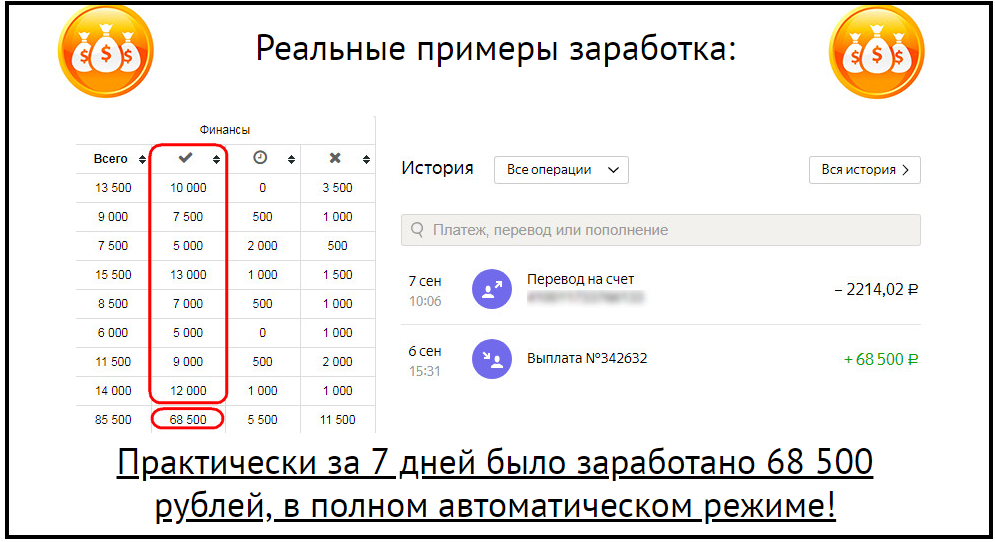Viewport: 995px width, 542px height.
Task: Click the circled 68 500 total cell
Action: click(188, 419)
